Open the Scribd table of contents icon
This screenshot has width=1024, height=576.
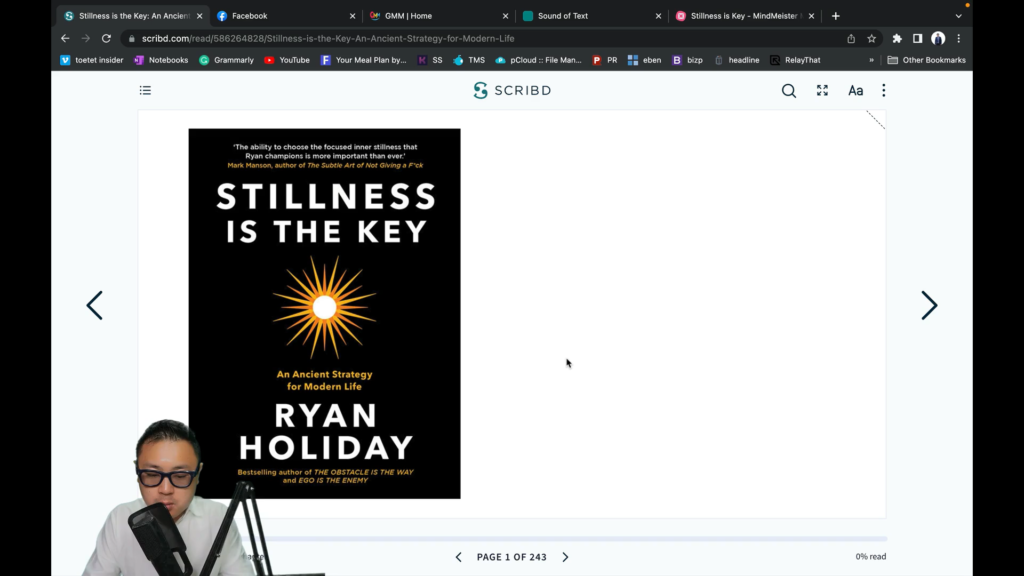(145, 90)
